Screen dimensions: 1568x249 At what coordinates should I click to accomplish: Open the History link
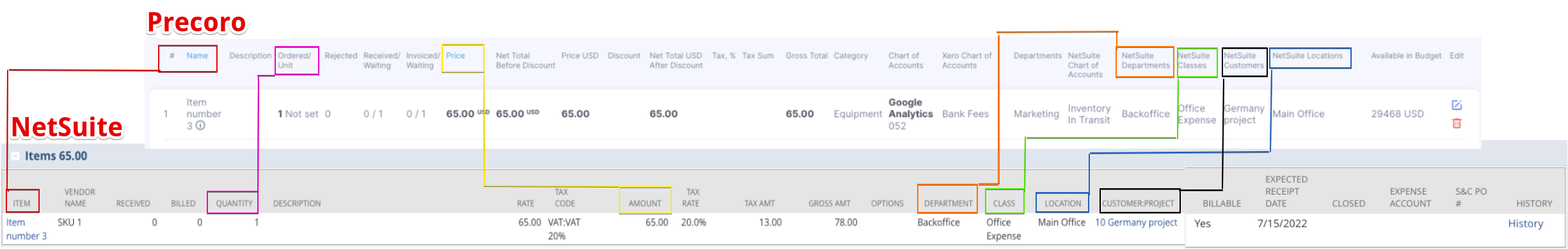tap(1526, 223)
